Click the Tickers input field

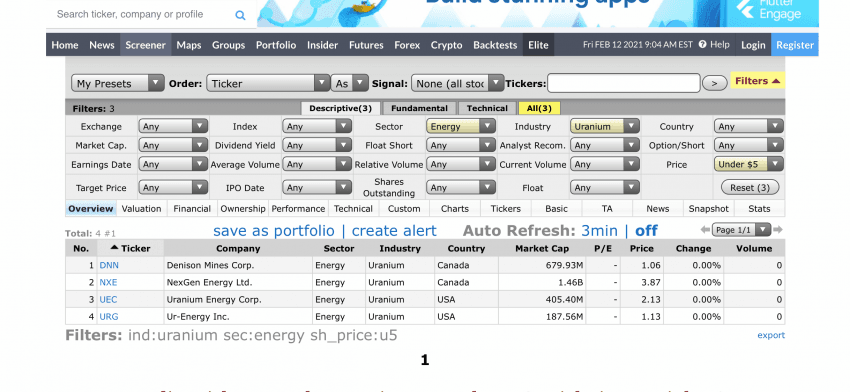(624, 83)
